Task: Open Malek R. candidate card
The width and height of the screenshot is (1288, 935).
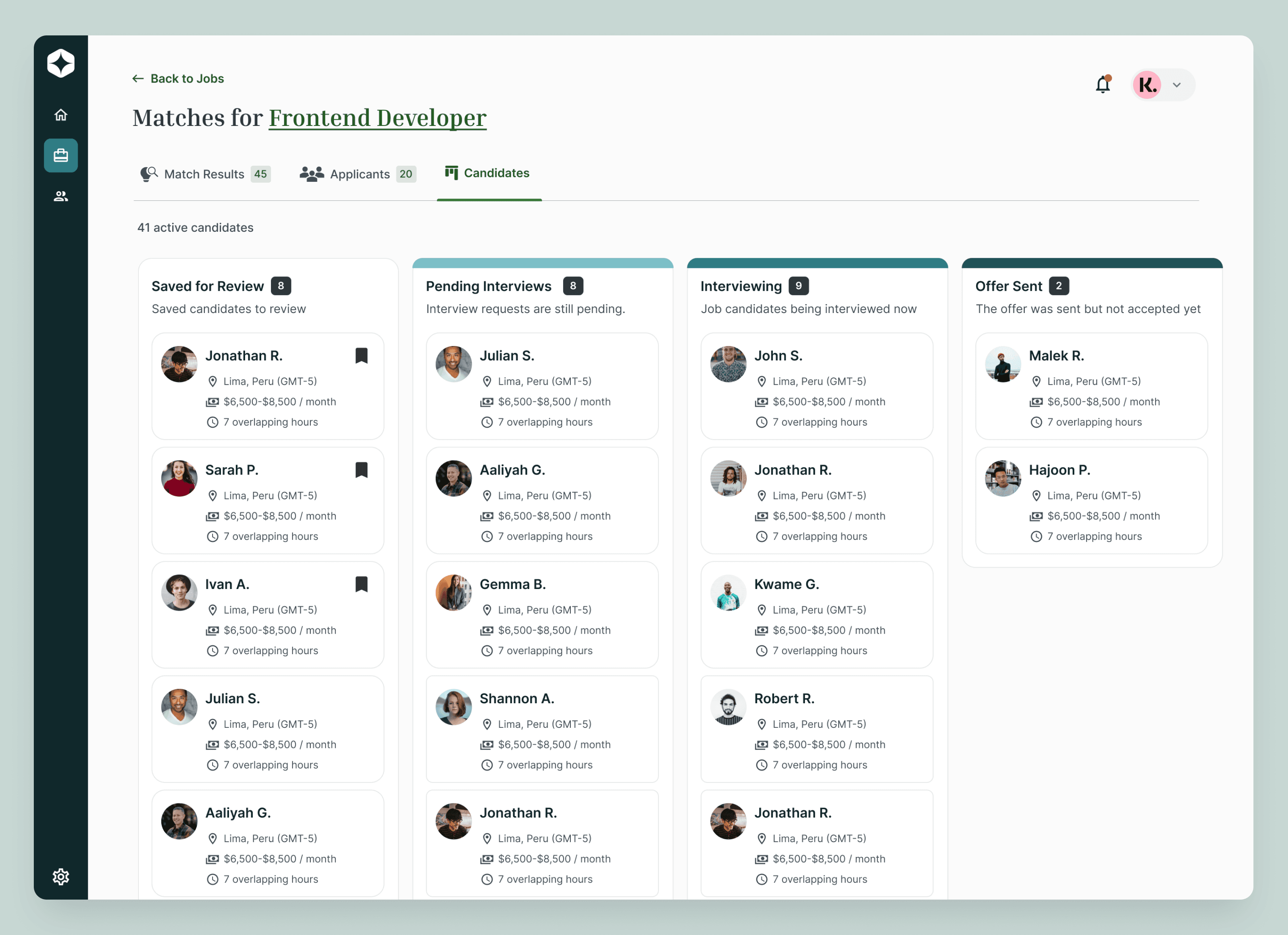Action: [1091, 386]
